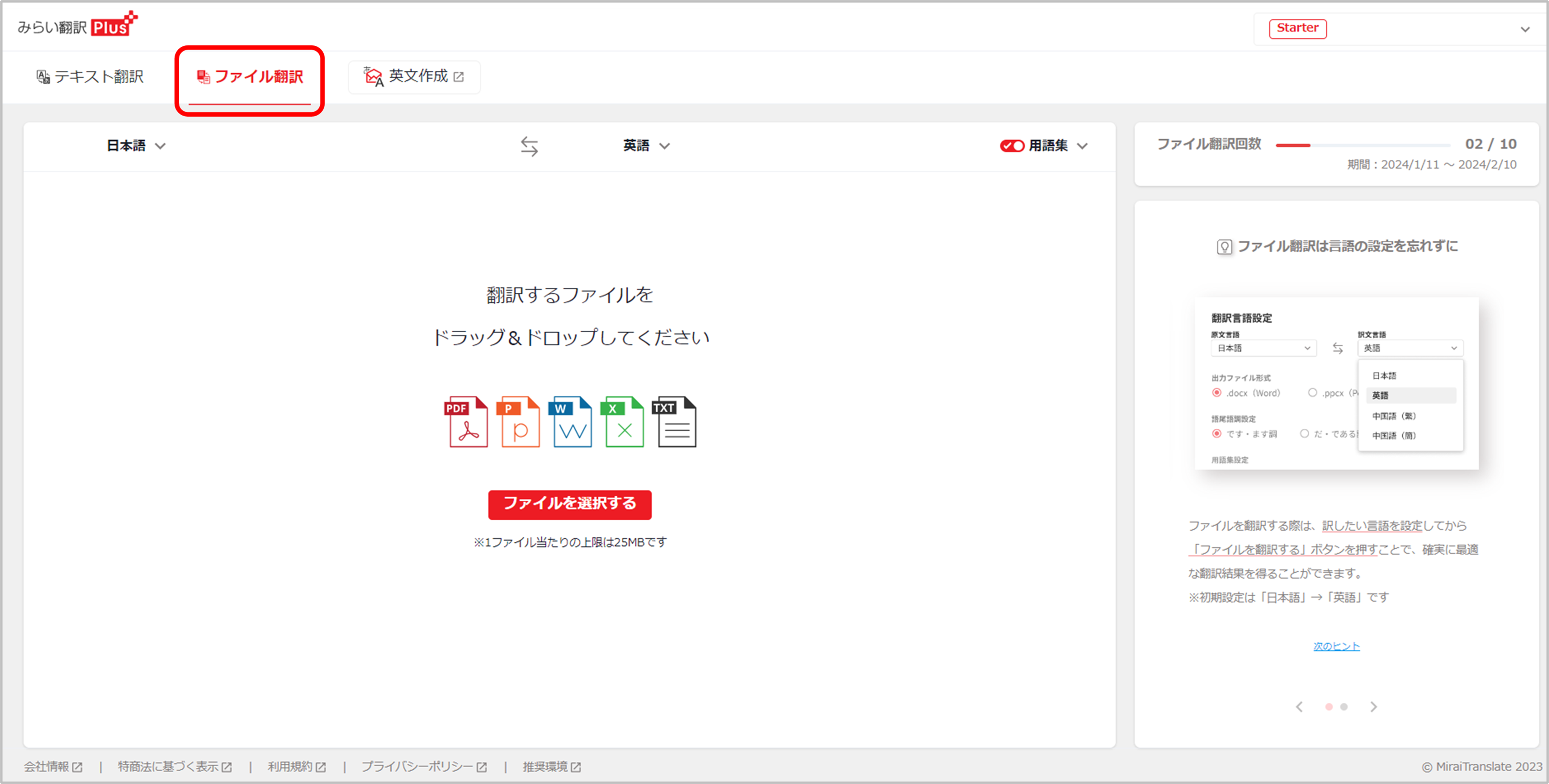Go to the next hint arrow

1373,707
